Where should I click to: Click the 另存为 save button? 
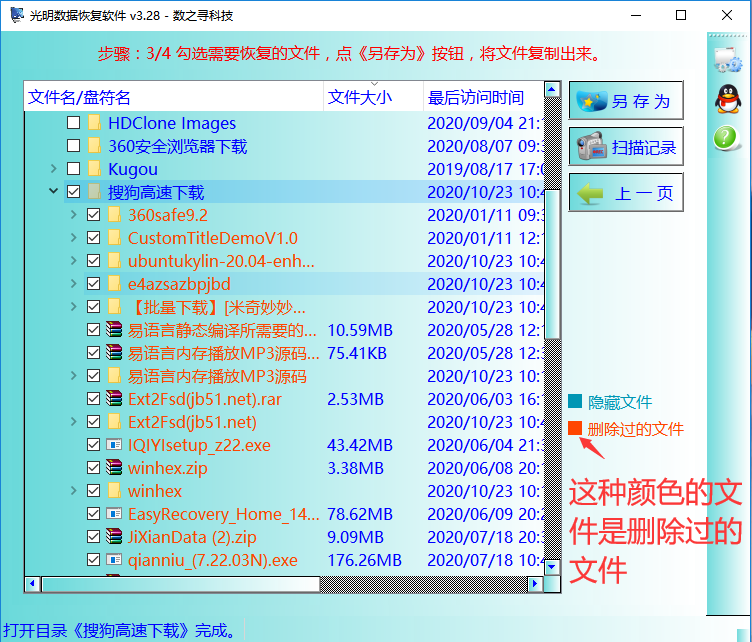tap(626, 101)
